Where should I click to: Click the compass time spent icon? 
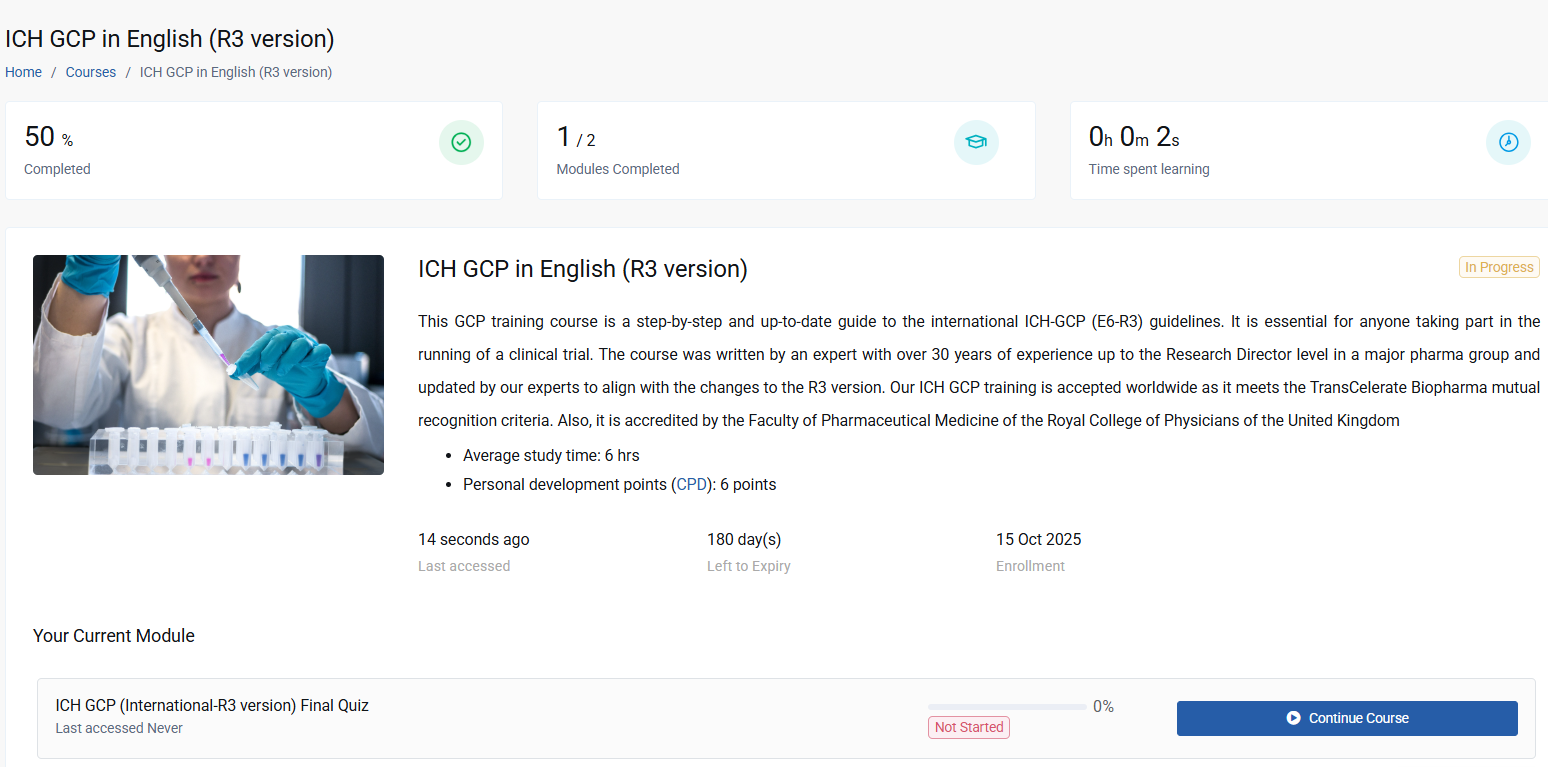click(x=1508, y=143)
